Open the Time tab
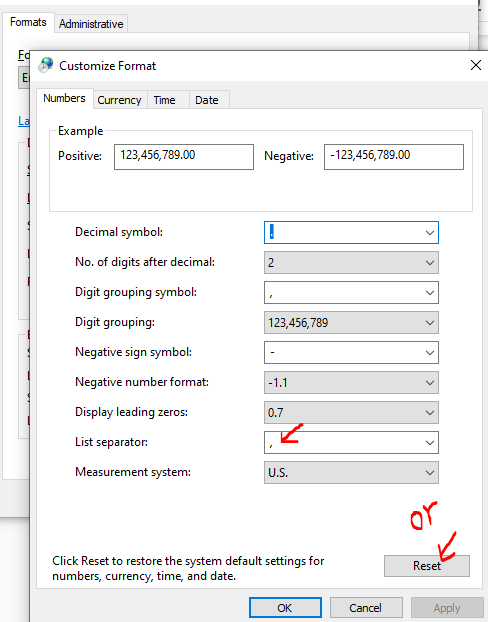 tap(165, 100)
